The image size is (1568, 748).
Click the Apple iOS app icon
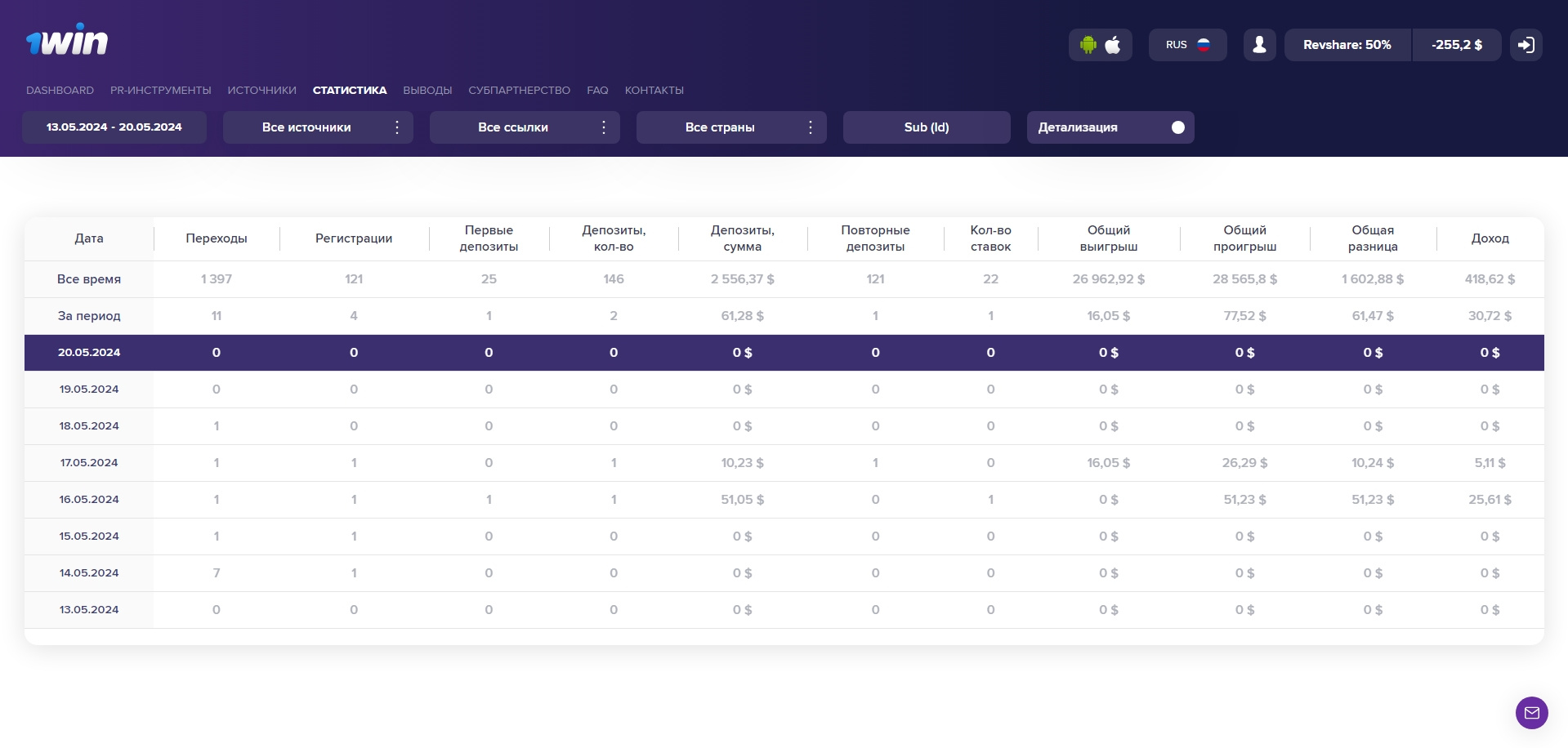coord(1113,45)
